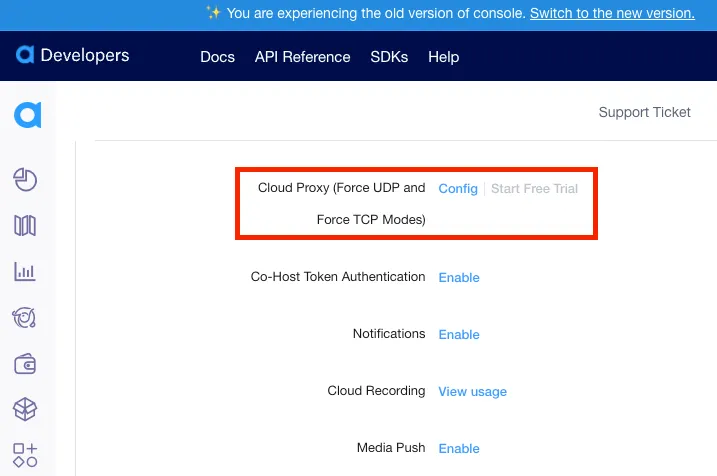Go to API Reference in navigation

(x=302, y=57)
